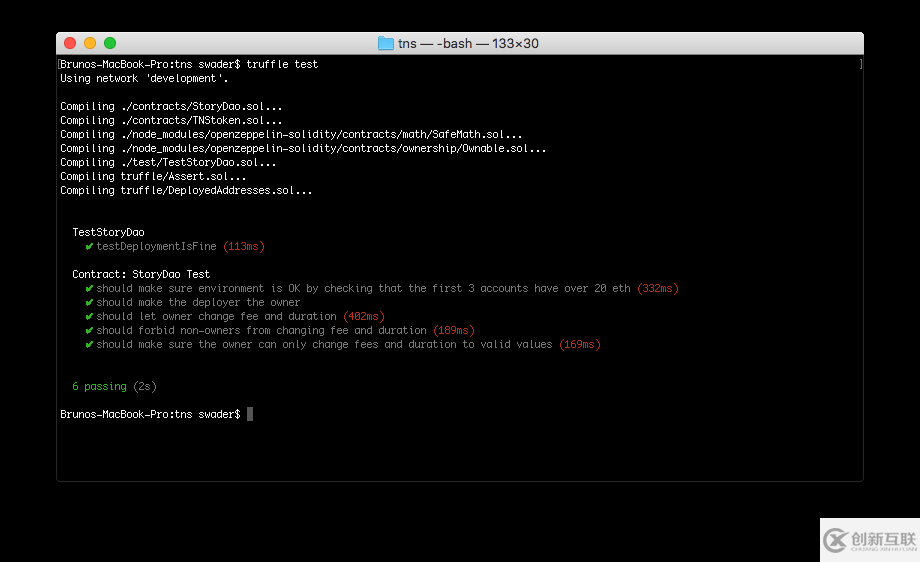Click the yellow minimize window button
Screen dimensions: 920x562
pos(90,43)
